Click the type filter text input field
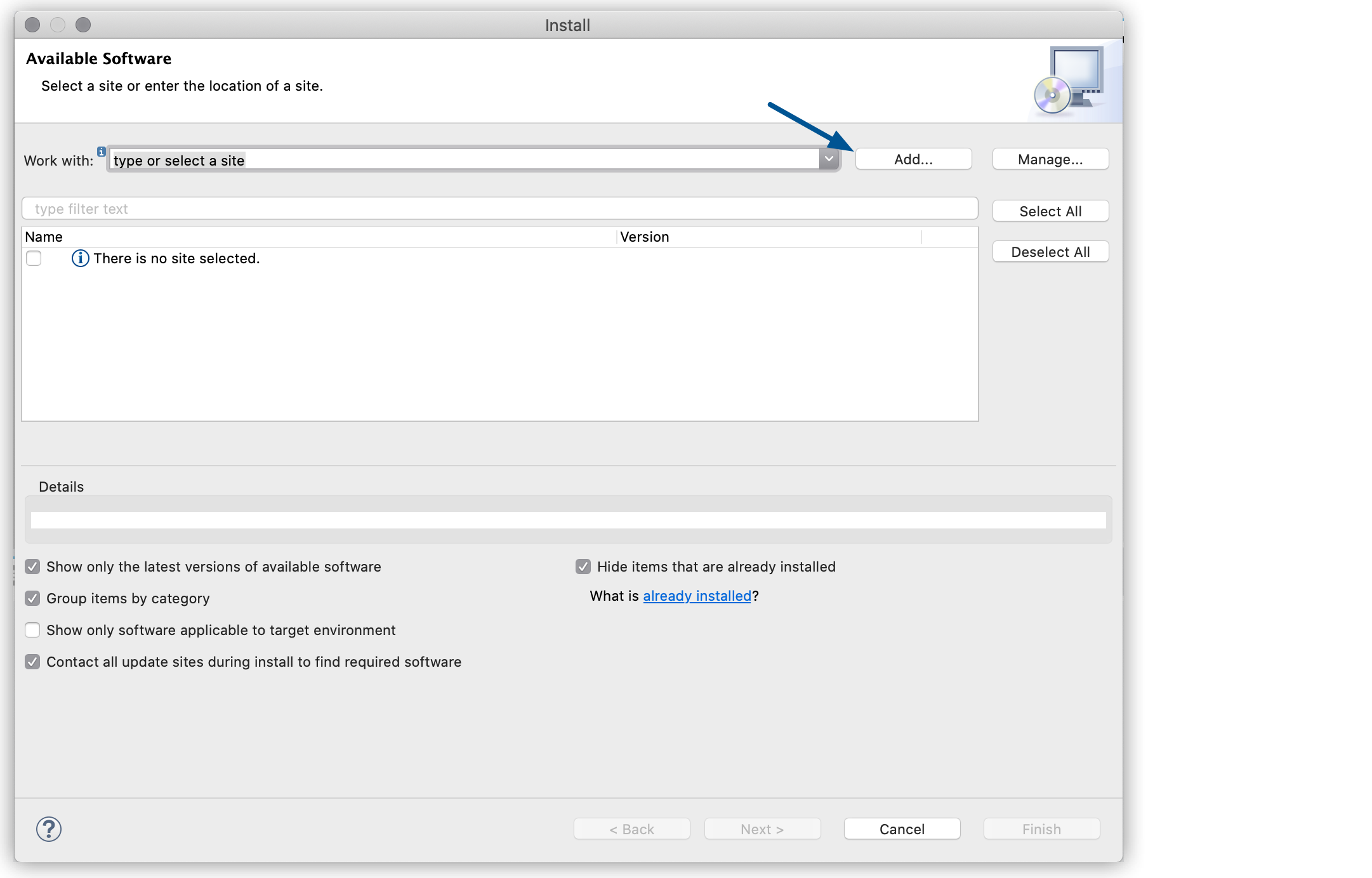 click(x=499, y=208)
